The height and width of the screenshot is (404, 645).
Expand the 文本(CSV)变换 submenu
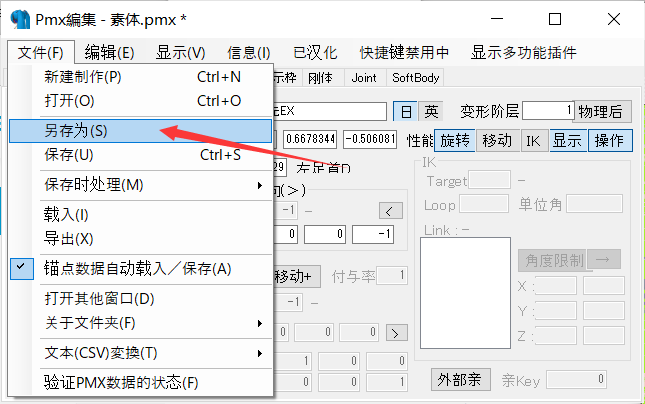(x=140, y=353)
